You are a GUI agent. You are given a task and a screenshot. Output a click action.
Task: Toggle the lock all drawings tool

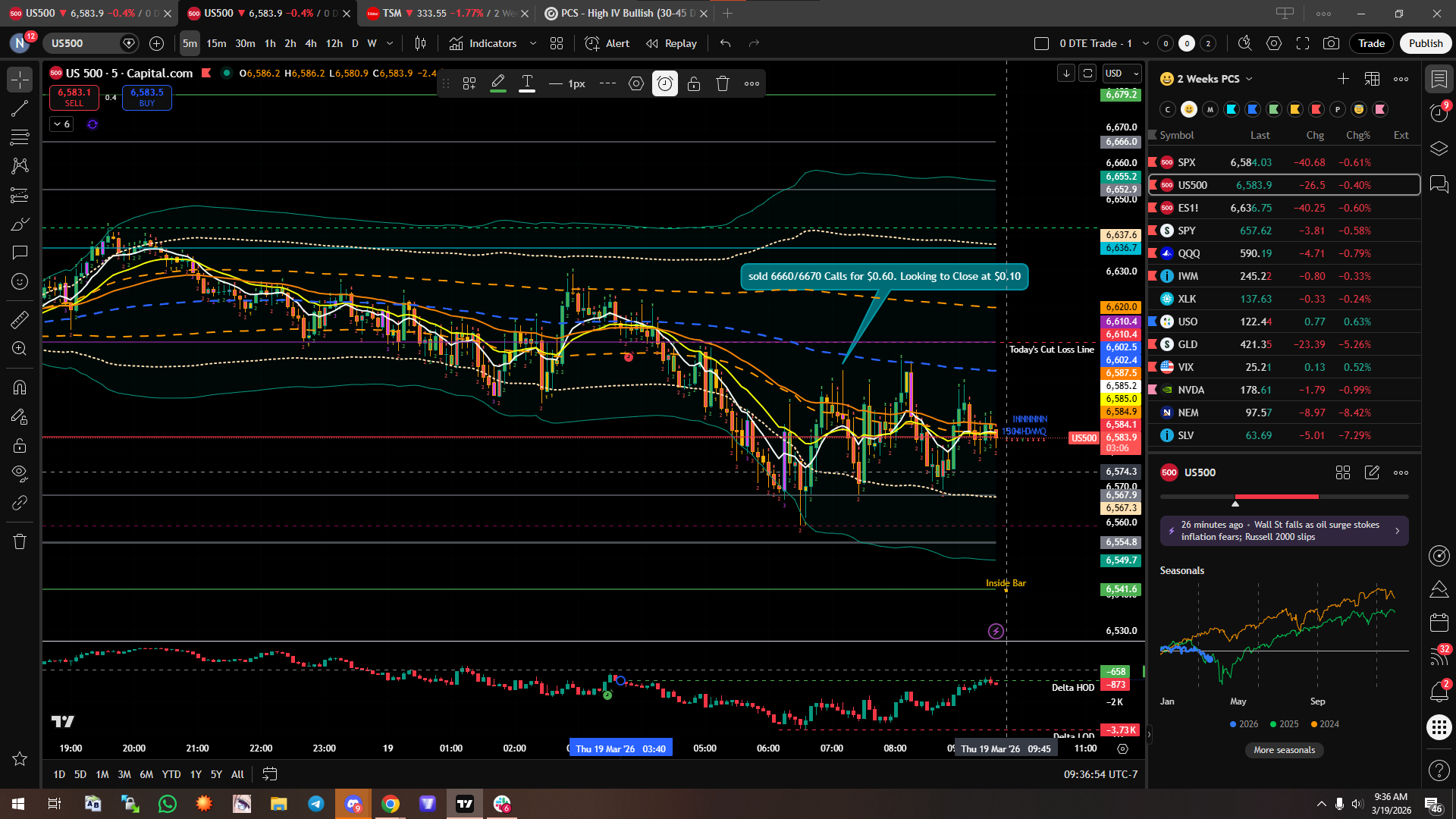click(x=20, y=446)
